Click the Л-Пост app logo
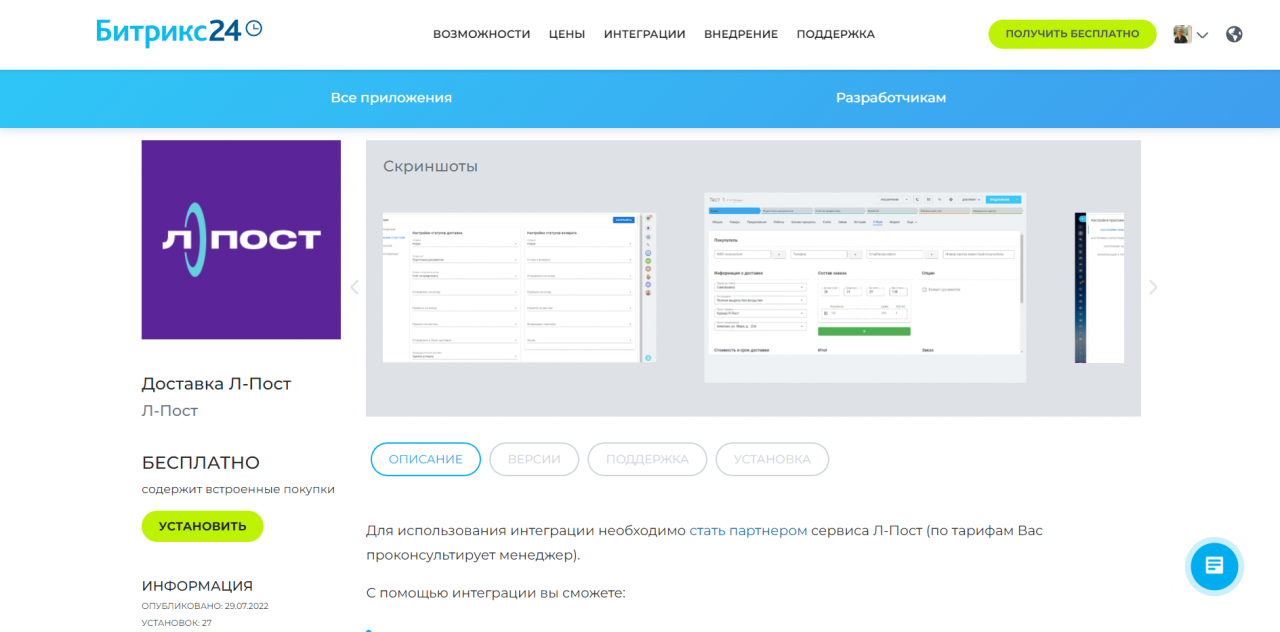 [x=241, y=240]
